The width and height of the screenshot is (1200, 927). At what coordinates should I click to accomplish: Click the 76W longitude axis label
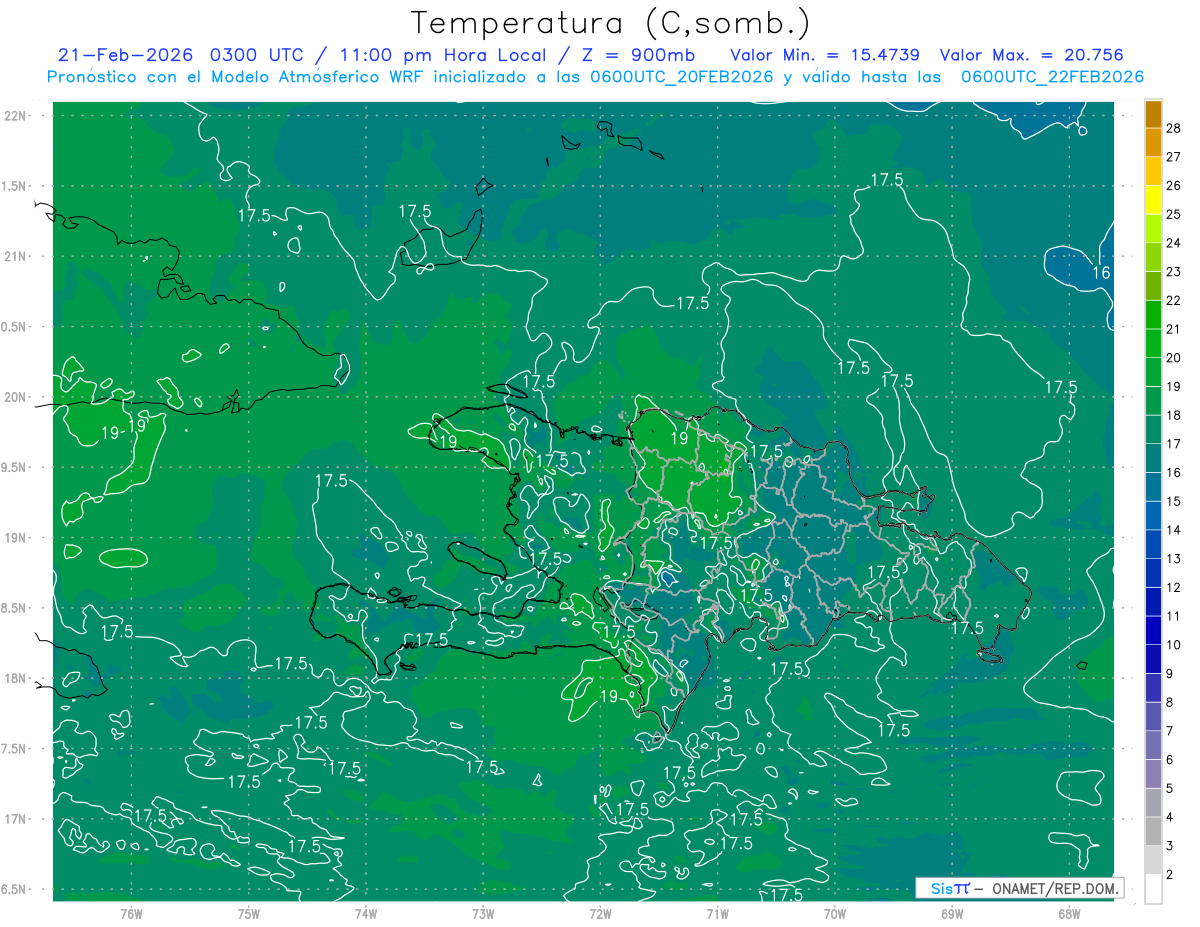point(131,913)
